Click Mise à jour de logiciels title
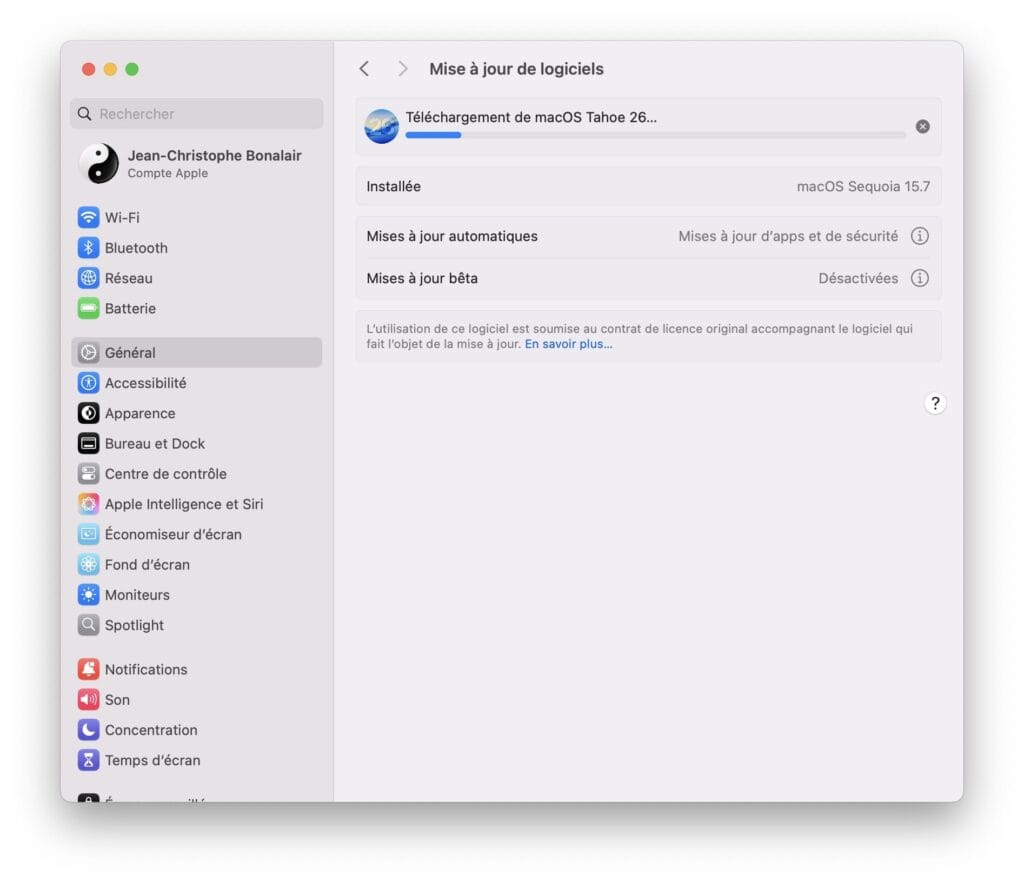This screenshot has height=882, width=1024. tap(516, 69)
